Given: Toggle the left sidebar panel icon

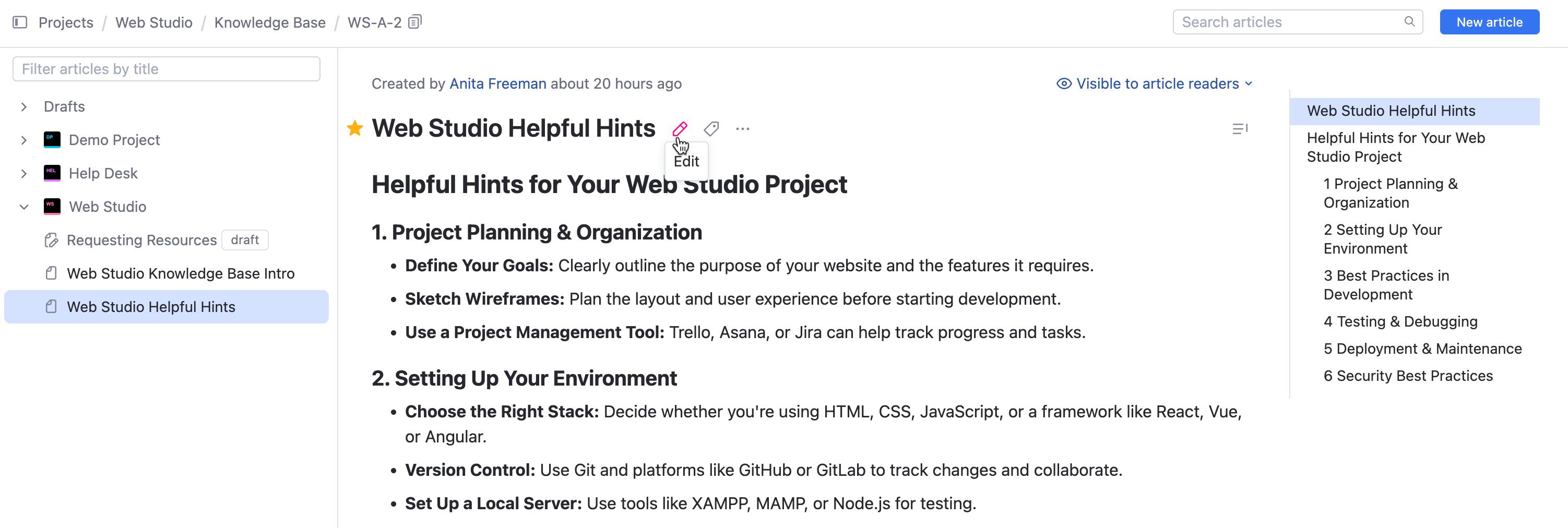Looking at the screenshot, I should click(20, 22).
